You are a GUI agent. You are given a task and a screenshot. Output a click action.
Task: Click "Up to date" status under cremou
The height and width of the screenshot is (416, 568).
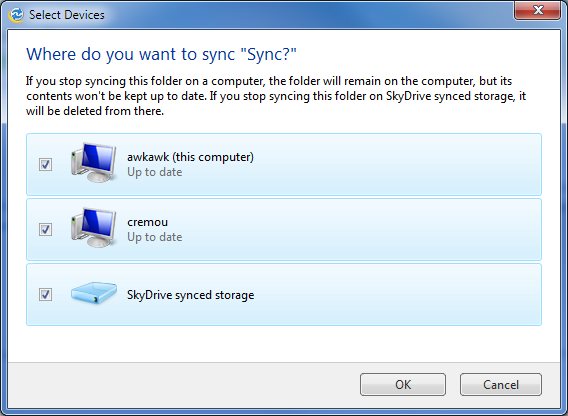pos(155,237)
